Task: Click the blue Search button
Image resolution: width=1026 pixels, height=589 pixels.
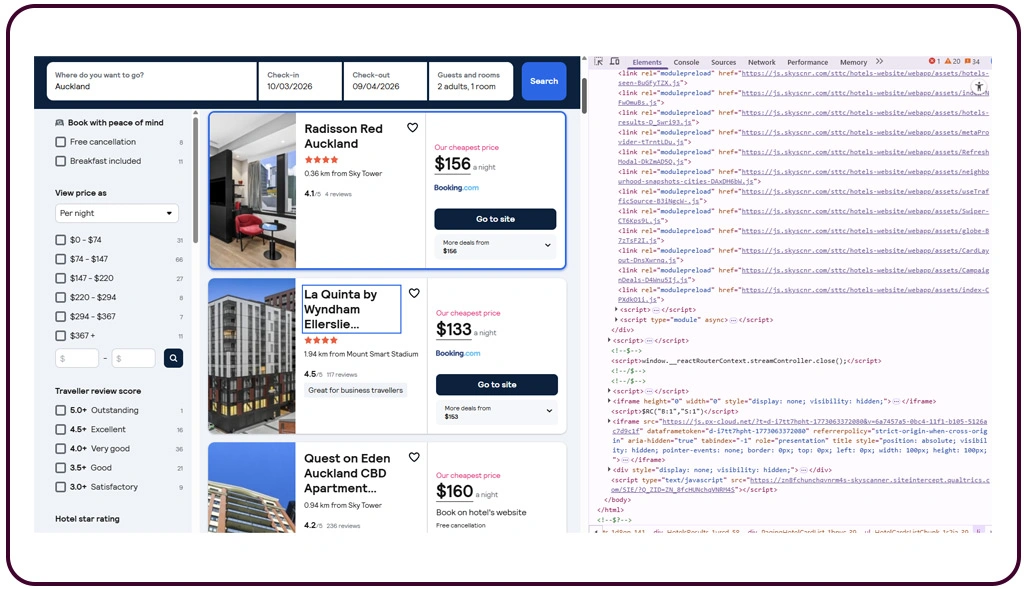Action: coord(543,81)
